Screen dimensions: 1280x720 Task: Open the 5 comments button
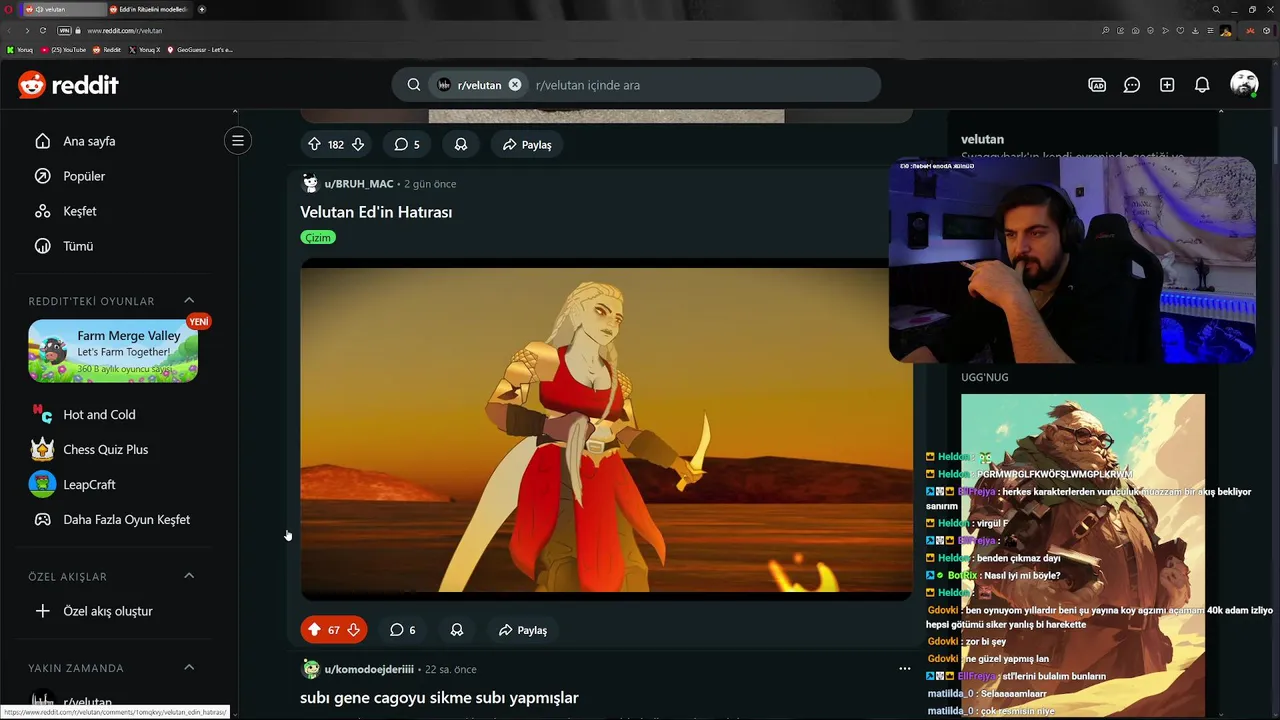pyautogui.click(x=407, y=144)
